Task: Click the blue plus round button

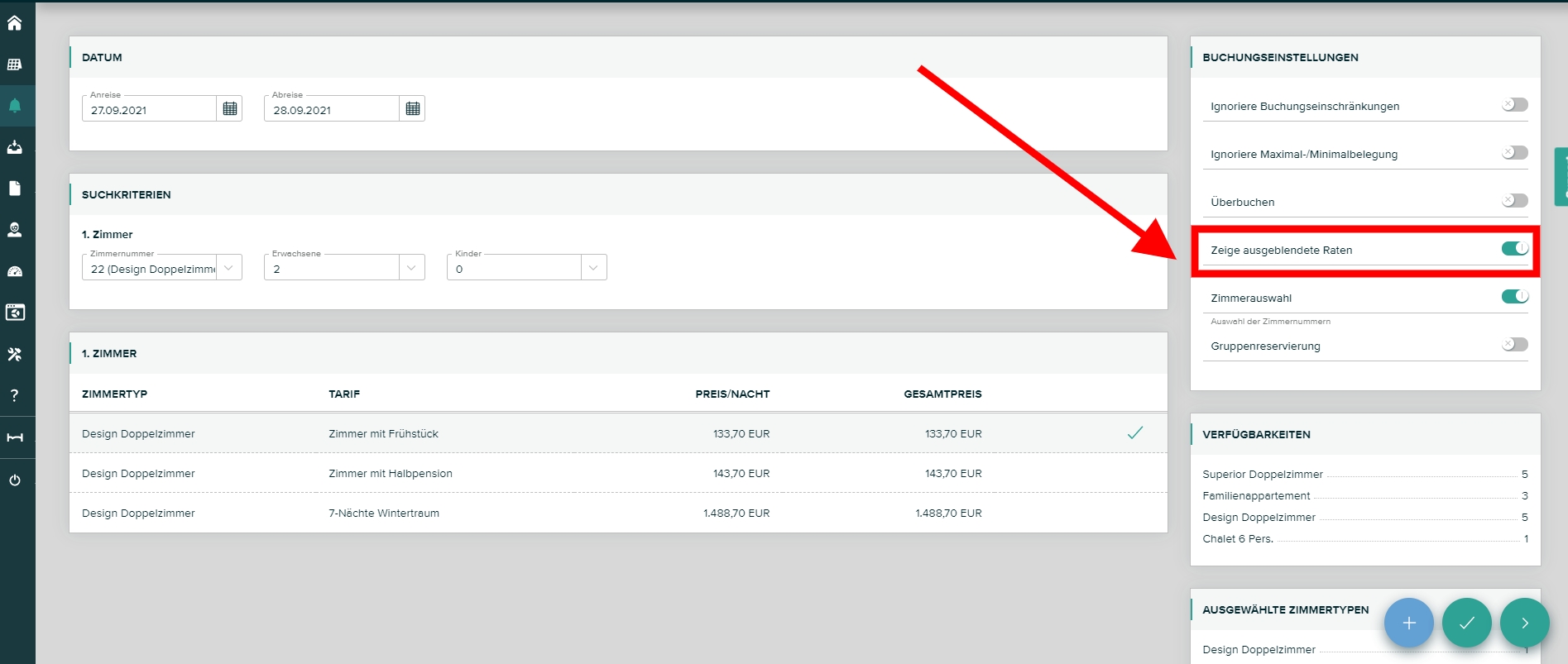Action: (1408, 623)
